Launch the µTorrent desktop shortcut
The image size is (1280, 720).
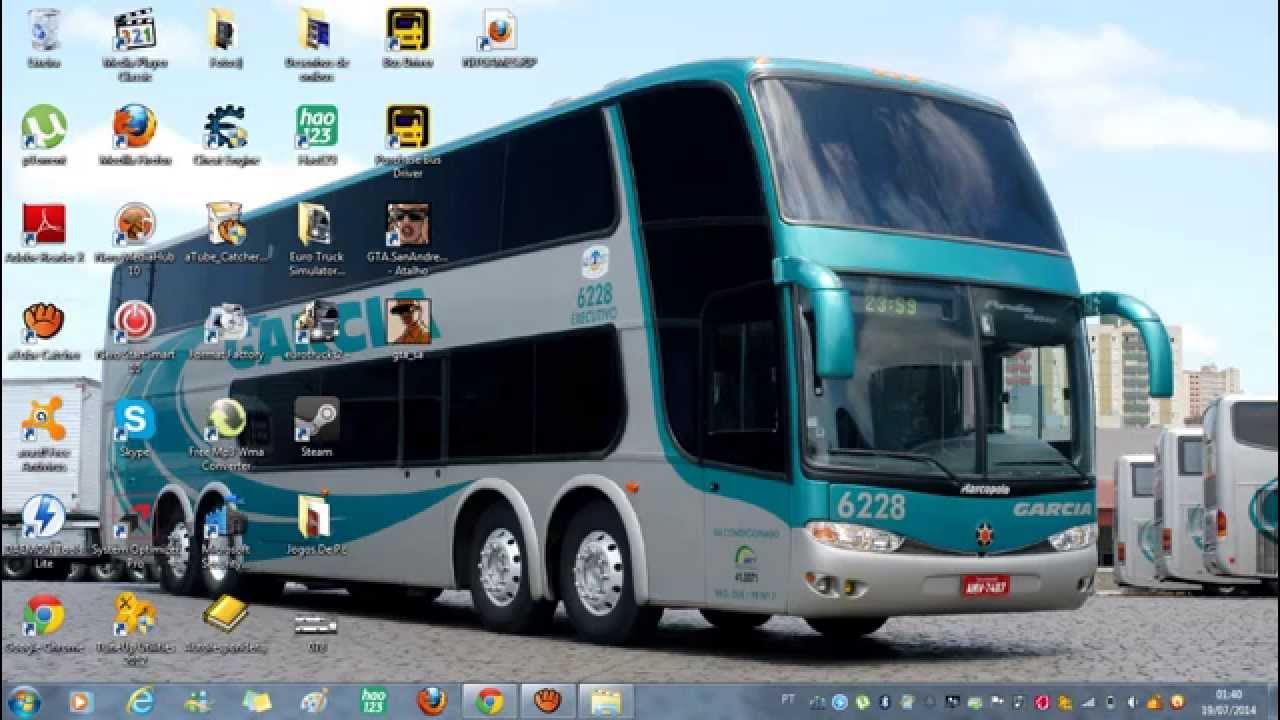click(44, 135)
